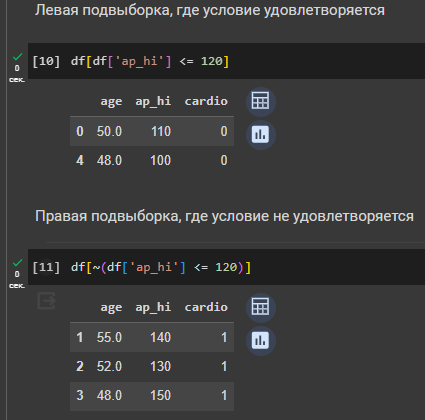The height and width of the screenshot is (420, 425).
Task: Open interactive table for cell 11 output
Action: pyautogui.click(x=261, y=307)
